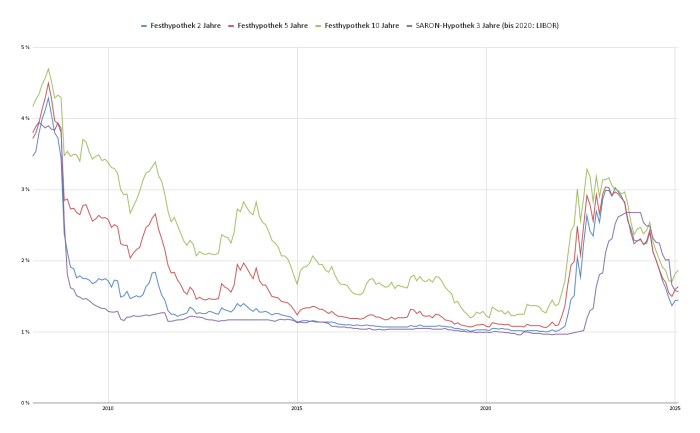Toggle the SARON-Hypothek 3 Jahre legend entry
Screen dimensions: 700x433
point(483,26)
